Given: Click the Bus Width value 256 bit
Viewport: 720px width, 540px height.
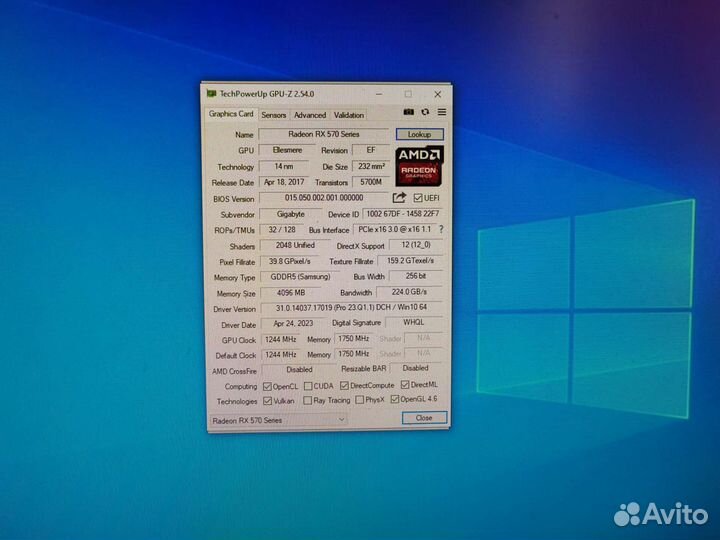Looking at the screenshot, I should click(416, 276).
